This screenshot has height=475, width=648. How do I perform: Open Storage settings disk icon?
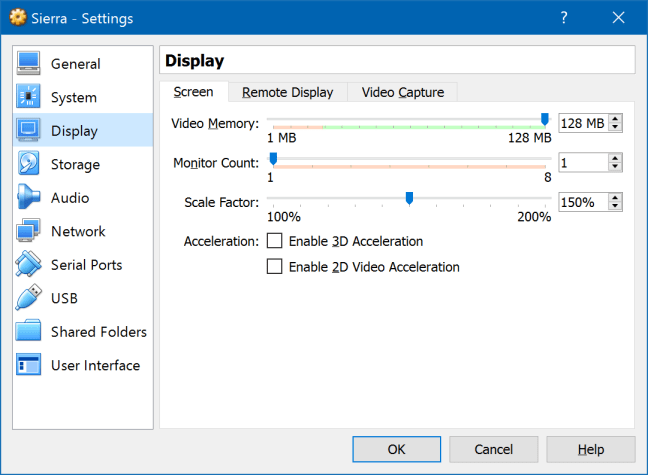pos(28,165)
